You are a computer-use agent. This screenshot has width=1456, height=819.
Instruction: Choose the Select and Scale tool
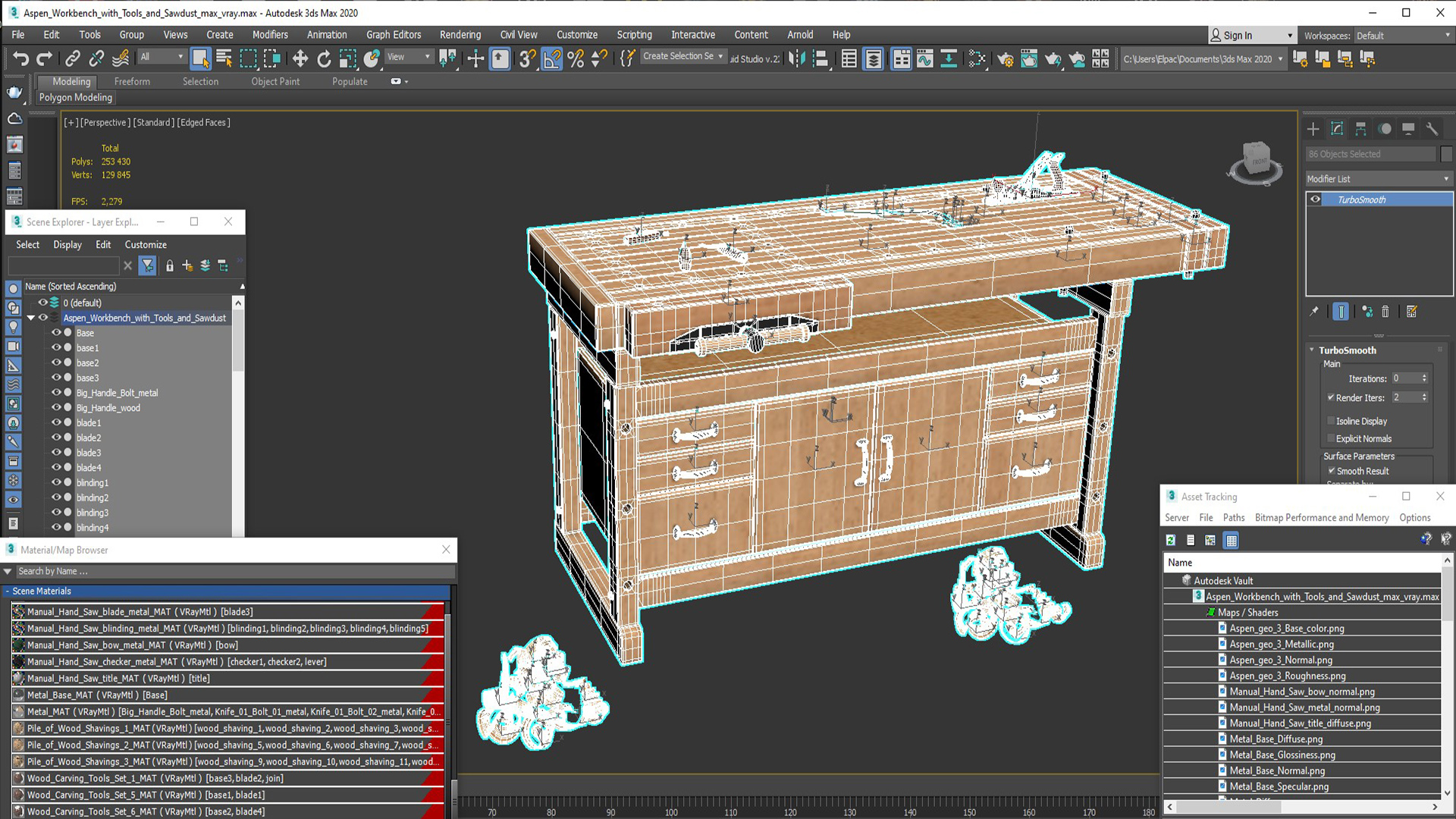pos(348,58)
